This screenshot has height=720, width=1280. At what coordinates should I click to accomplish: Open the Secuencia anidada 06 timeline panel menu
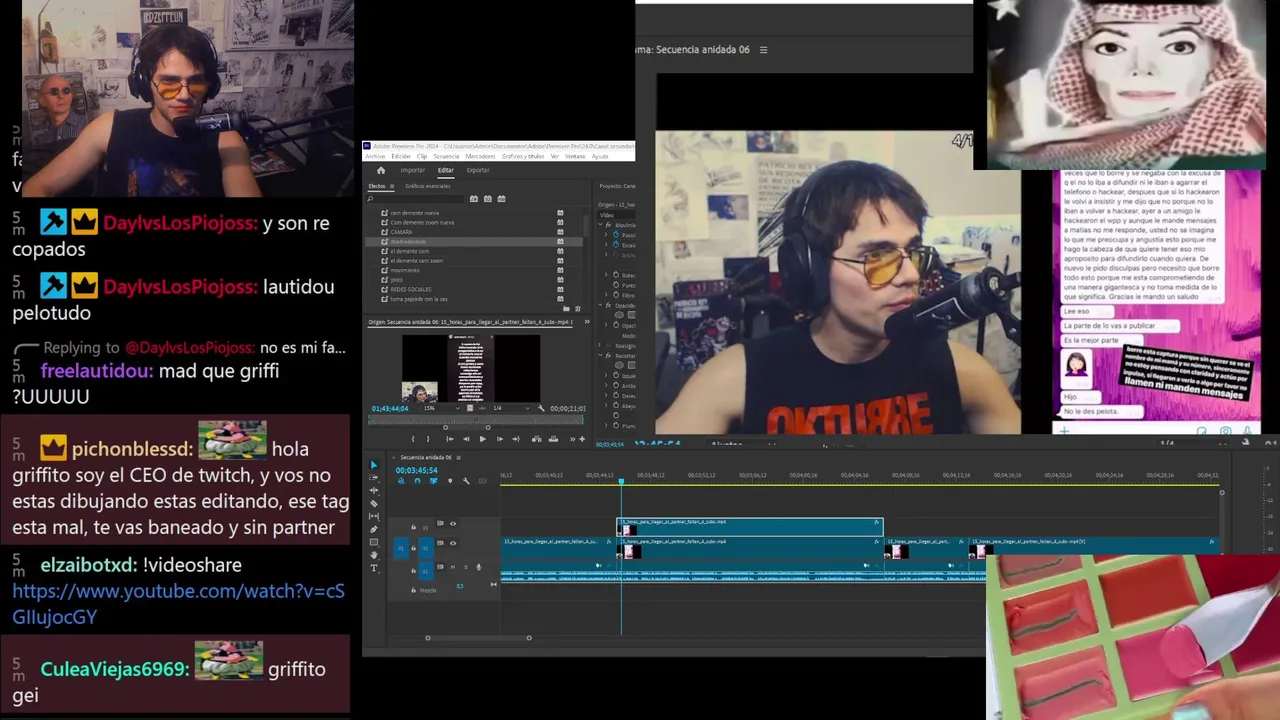click(458, 458)
